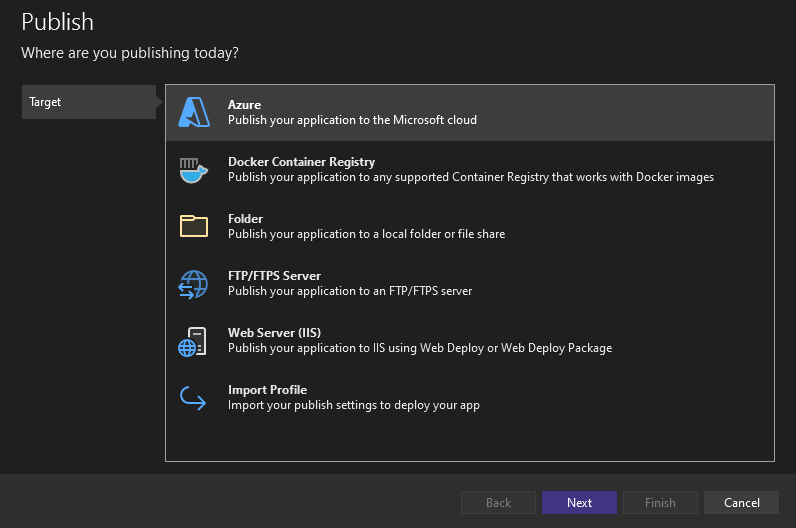Cancel the Publish dialog
796x528 pixels.
tap(741, 503)
